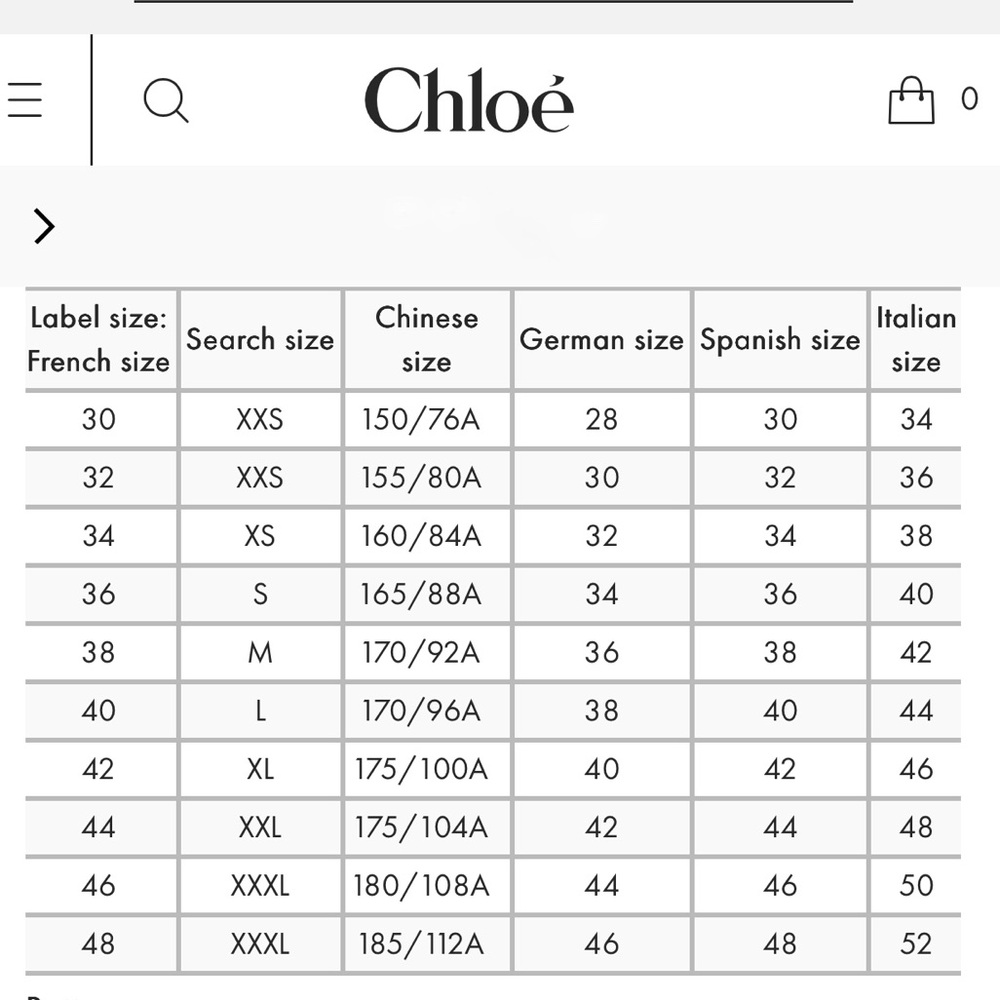Open the shopping bag icon

(x=911, y=100)
